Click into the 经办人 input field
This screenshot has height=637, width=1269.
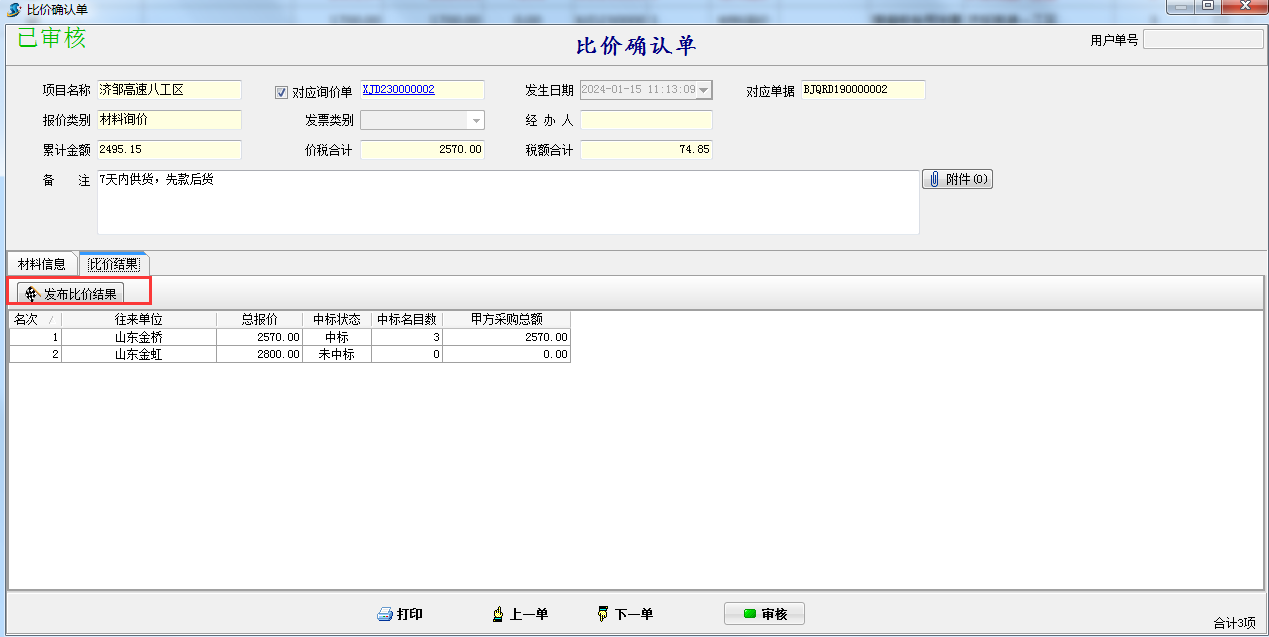[x=646, y=121]
